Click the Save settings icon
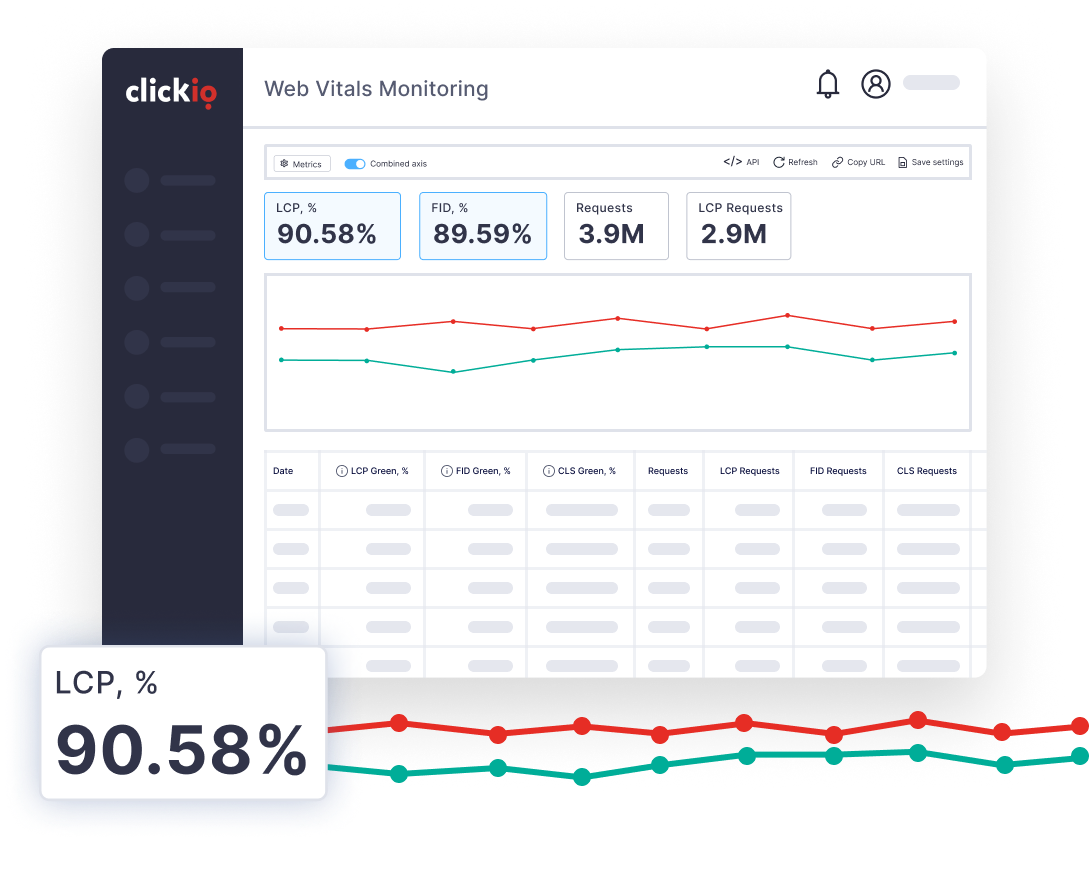1089x880 pixels. point(903,162)
